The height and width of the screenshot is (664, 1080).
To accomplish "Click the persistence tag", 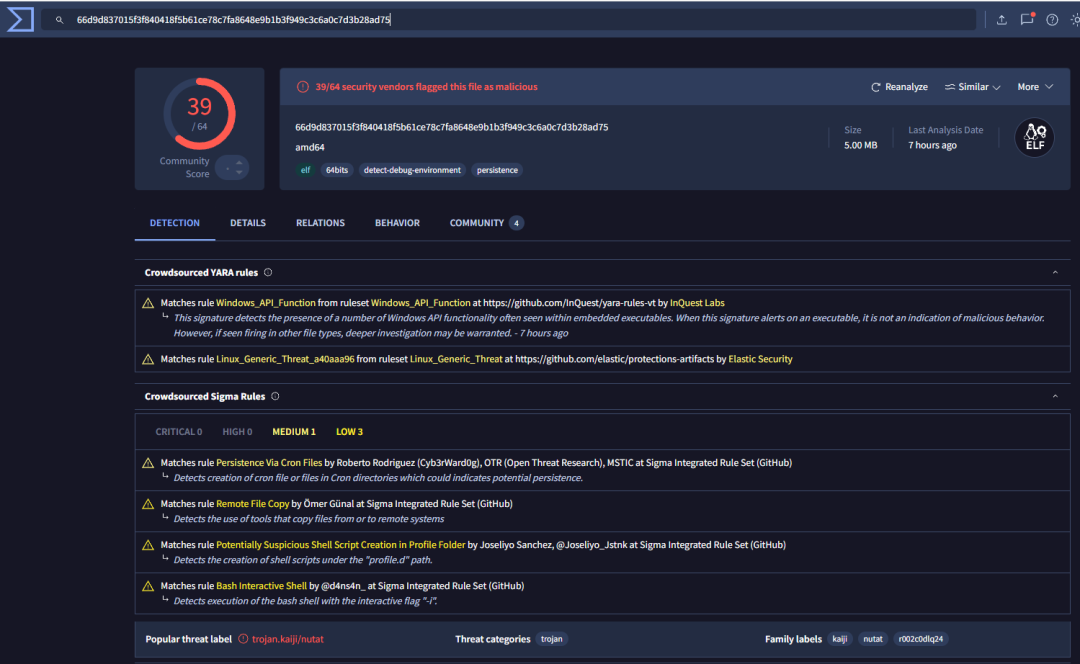I will click(x=497, y=170).
